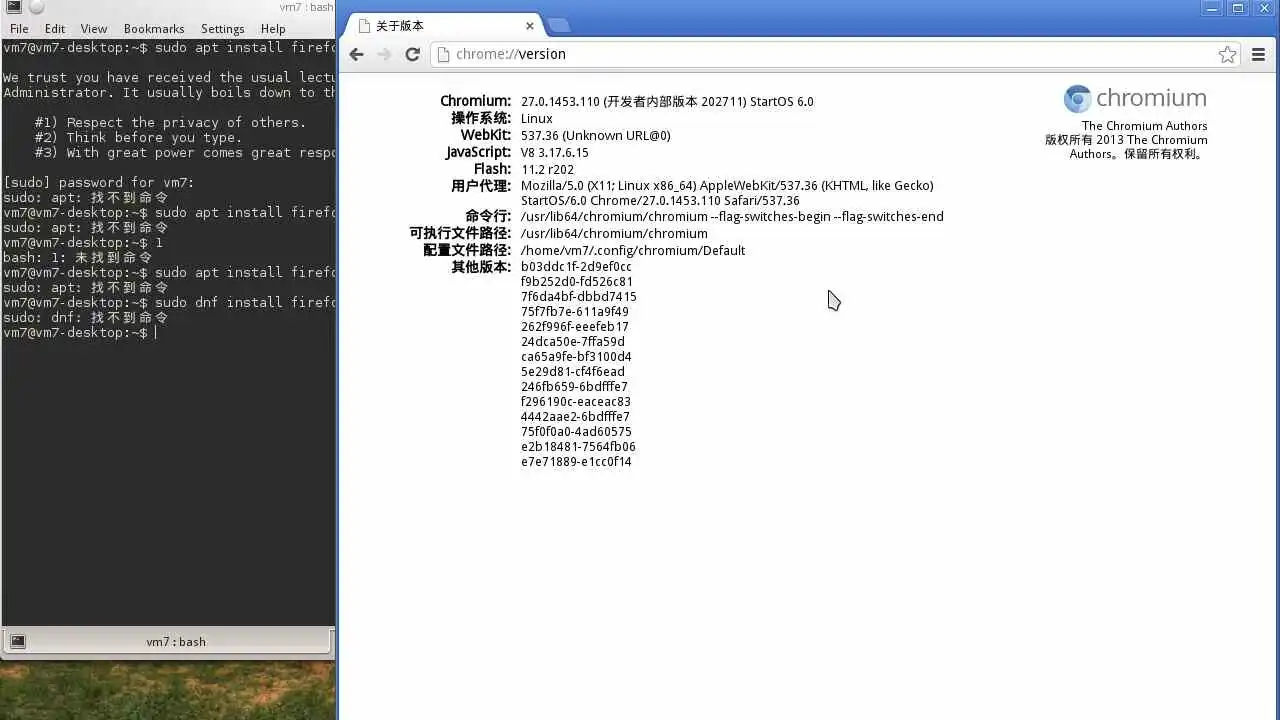Select the vm7 : bash terminal tab
The image size is (1280, 720).
coord(168,641)
